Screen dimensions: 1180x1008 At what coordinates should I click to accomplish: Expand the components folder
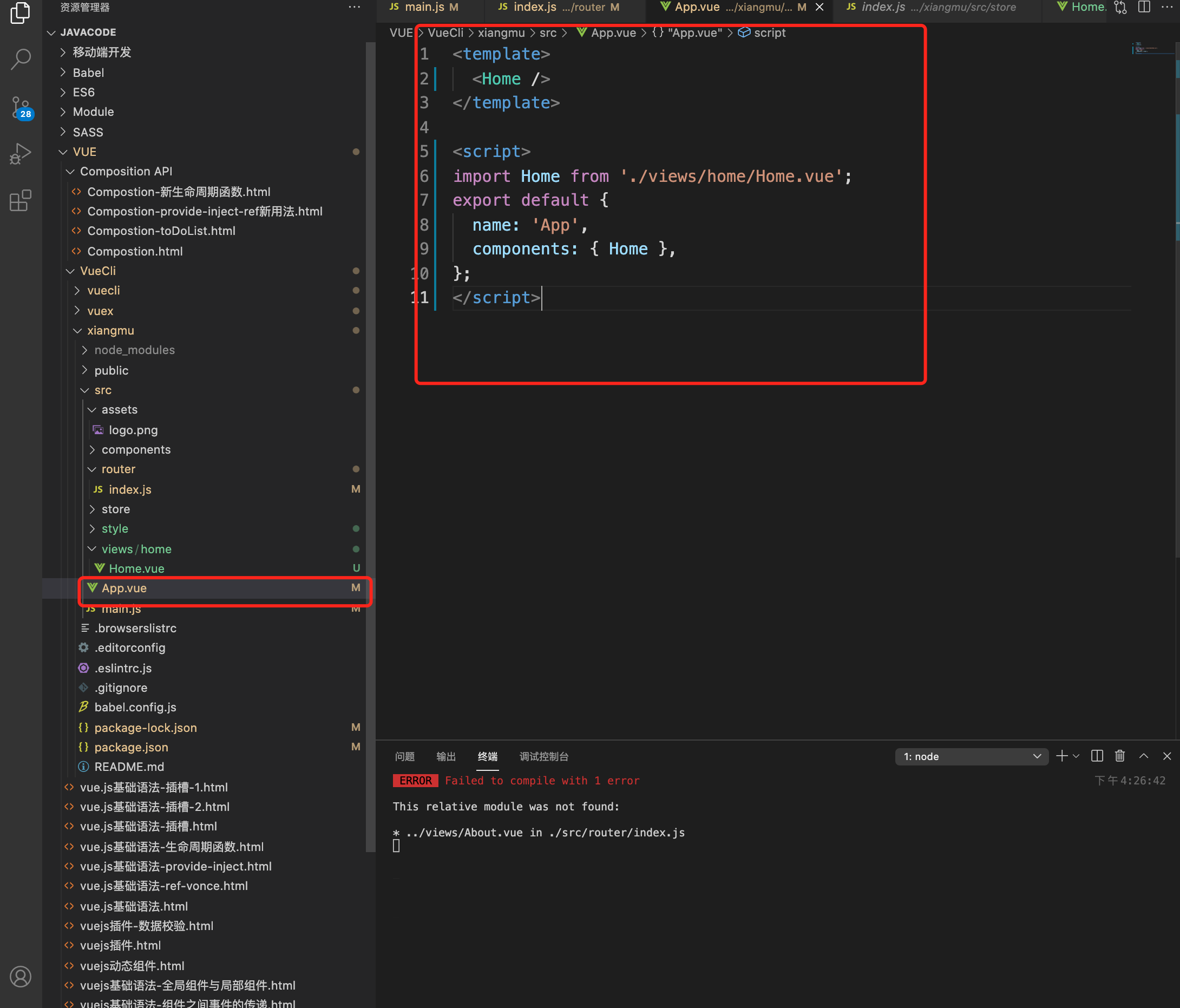click(136, 449)
